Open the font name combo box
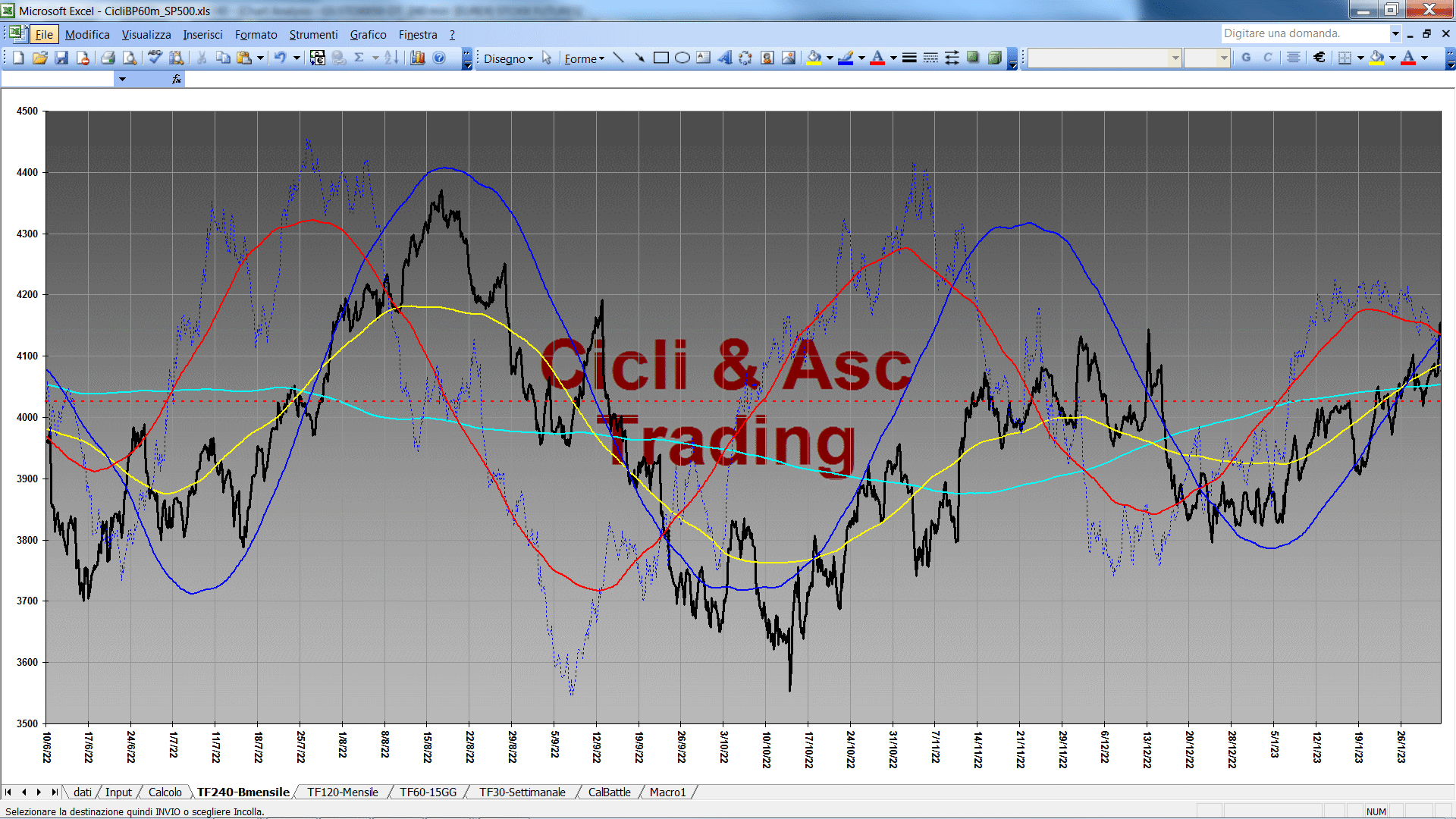Screen dimensions: 1456x819 (x=1105, y=58)
